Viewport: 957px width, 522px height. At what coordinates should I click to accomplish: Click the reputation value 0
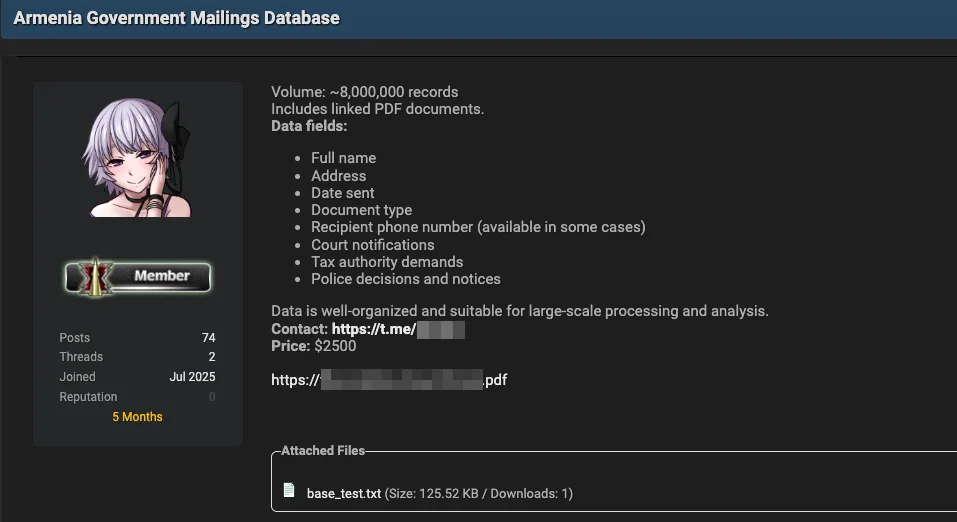(x=211, y=397)
